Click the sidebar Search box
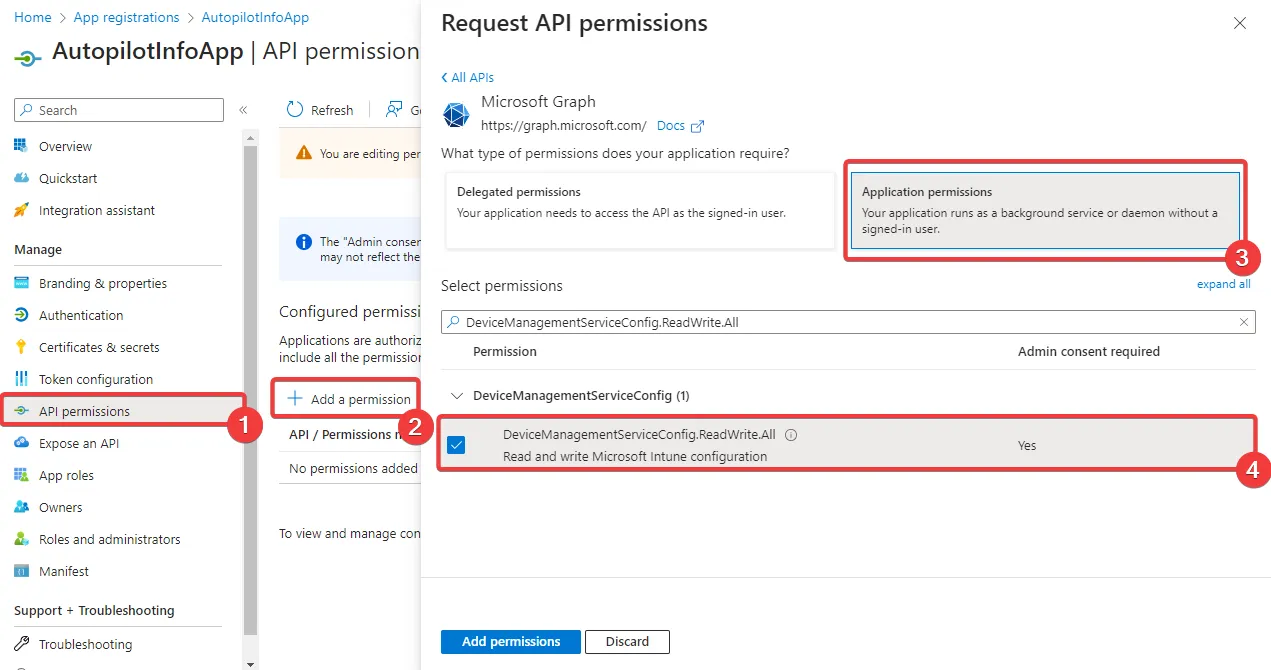The height and width of the screenshot is (670, 1271). [x=119, y=110]
